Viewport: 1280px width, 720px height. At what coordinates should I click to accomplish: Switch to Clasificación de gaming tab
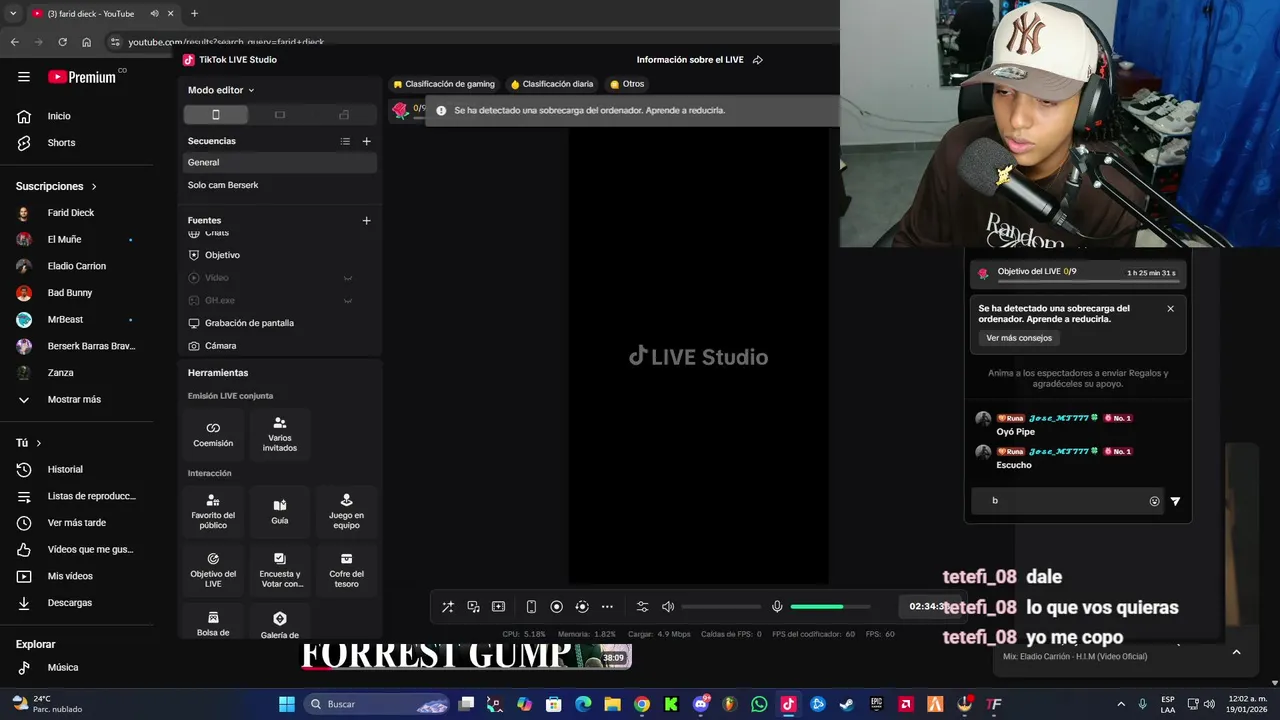click(444, 84)
